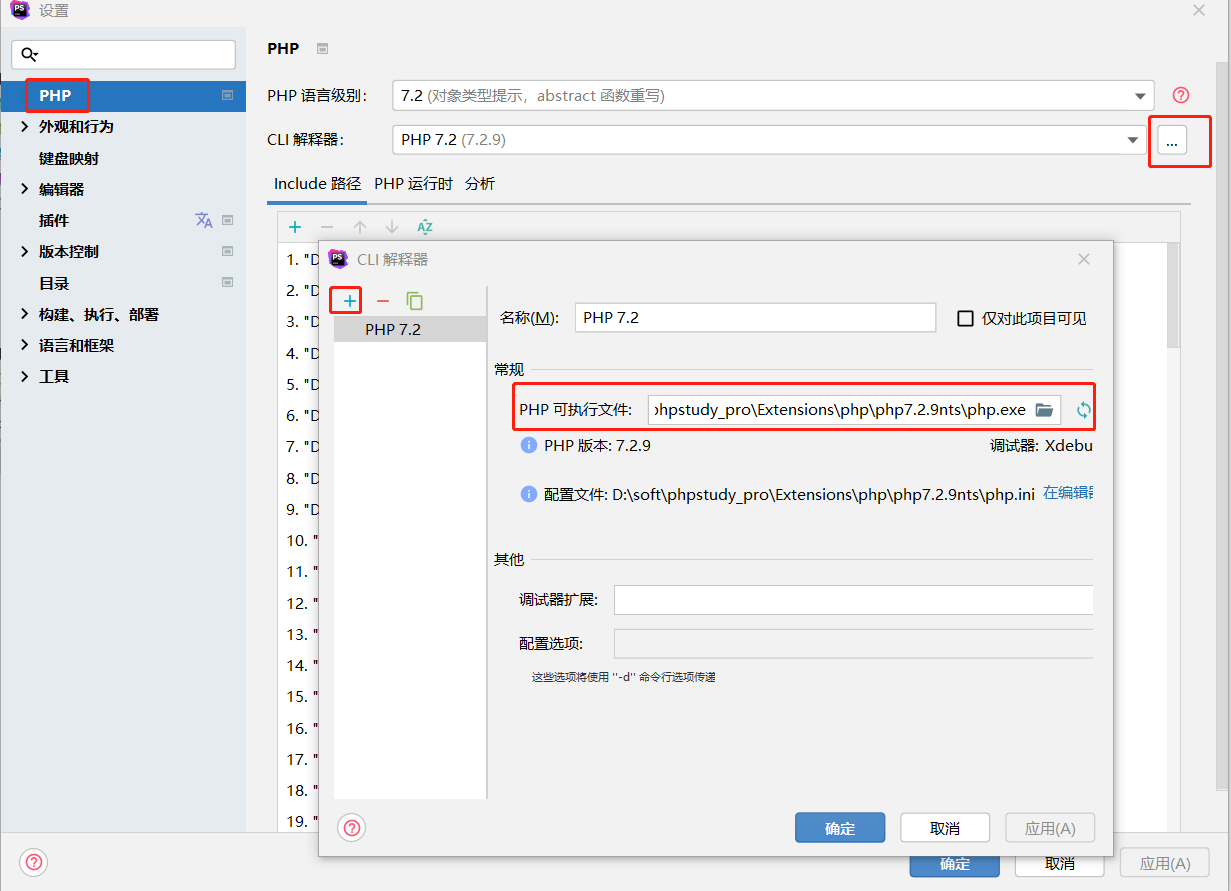The height and width of the screenshot is (891, 1231).
Task: Click help icon in CLI interpreter dialog
Action: pyautogui.click(x=353, y=827)
